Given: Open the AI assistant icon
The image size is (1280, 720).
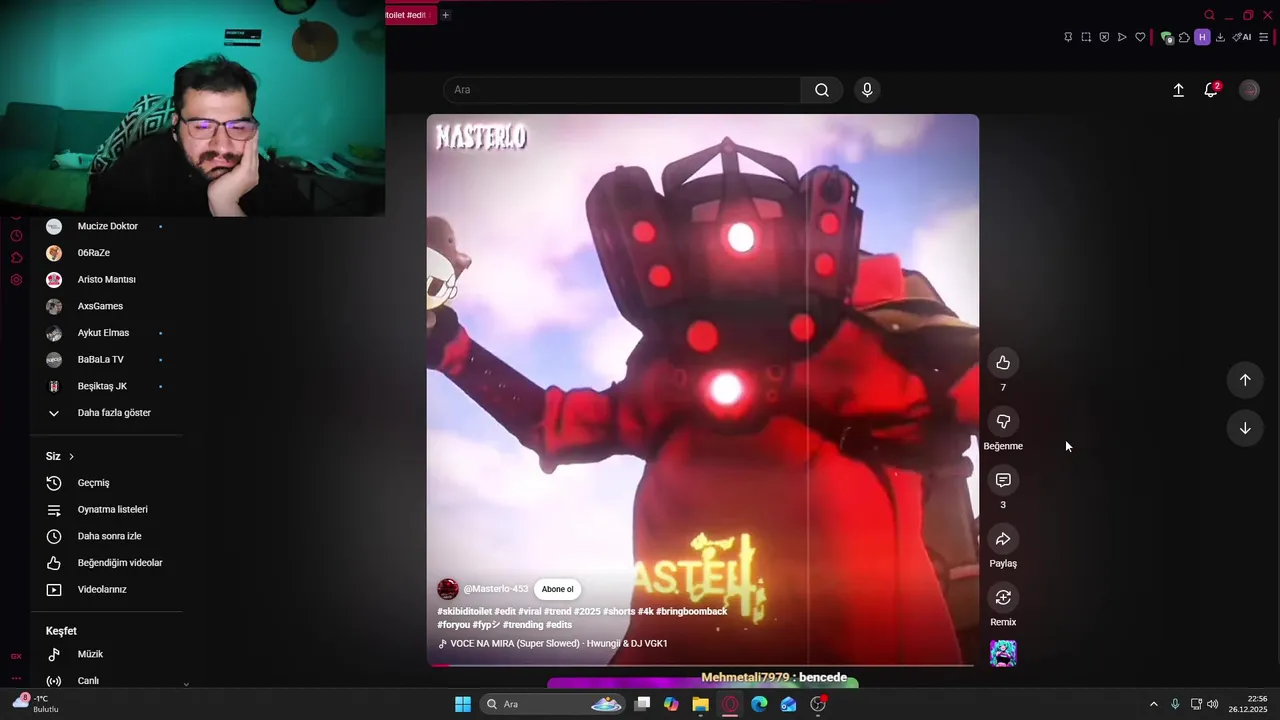Looking at the screenshot, I should click(1242, 37).
